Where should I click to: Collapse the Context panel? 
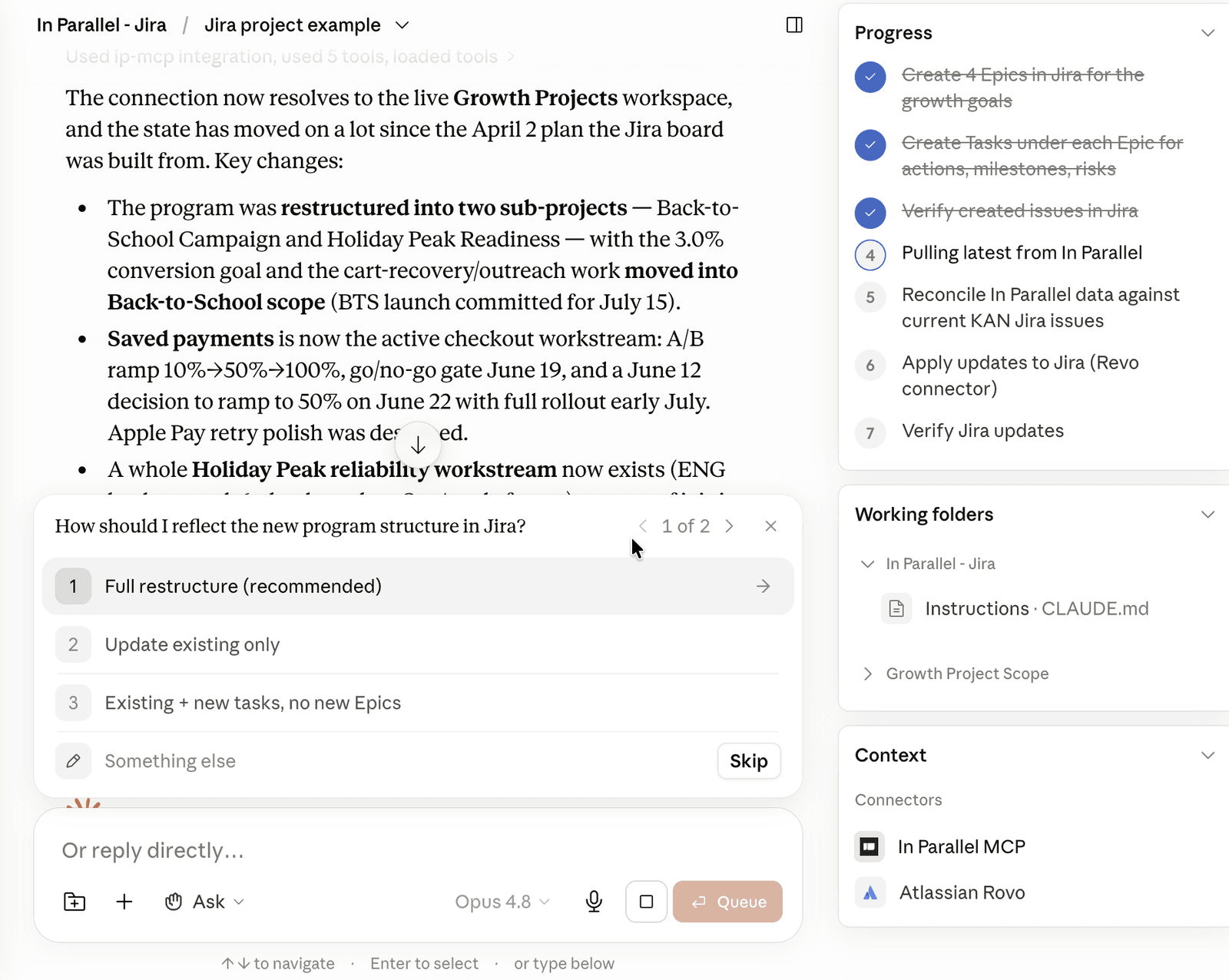coord(1207,755)
